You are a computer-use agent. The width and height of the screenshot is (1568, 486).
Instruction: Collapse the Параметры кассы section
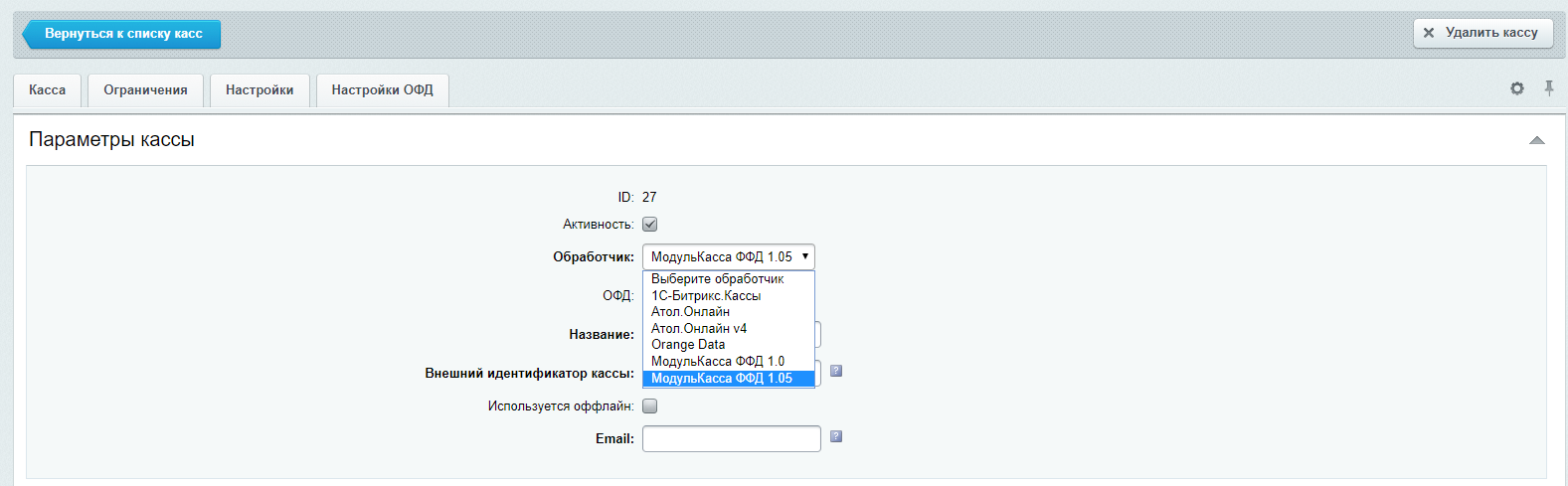[1536, 140]
